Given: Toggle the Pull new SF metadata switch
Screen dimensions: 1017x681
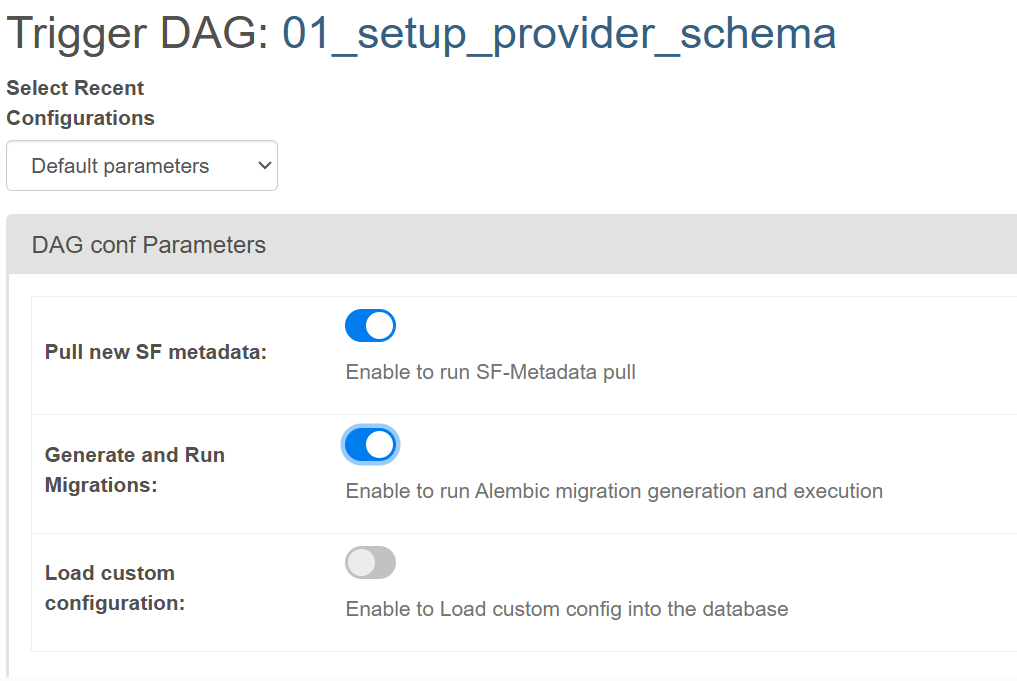Looking at the screenshot, I should (370, 325).
